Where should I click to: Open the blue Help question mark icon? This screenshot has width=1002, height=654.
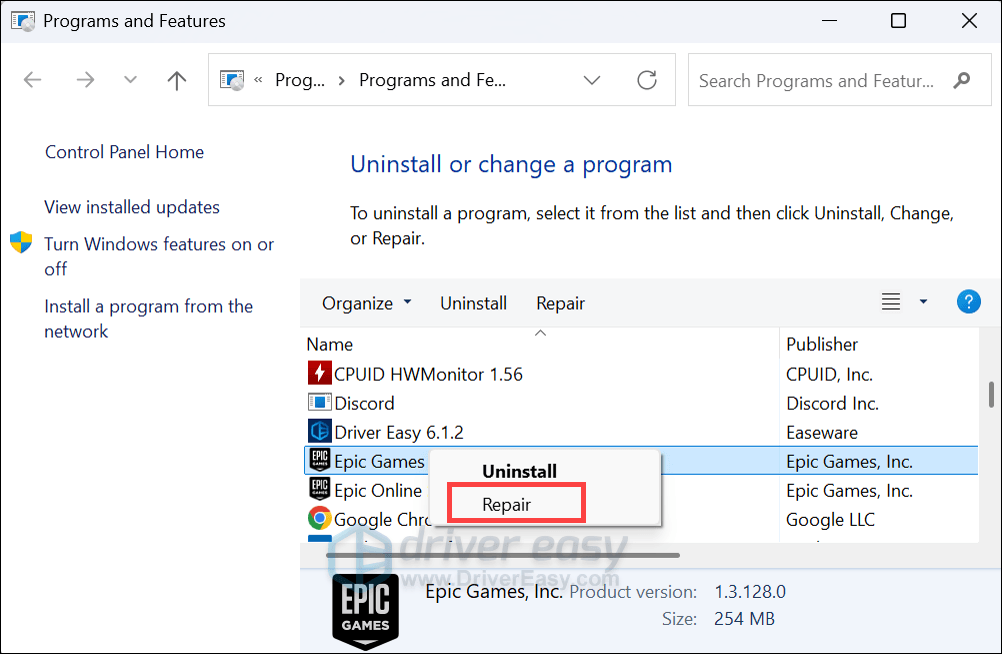(968, 302)
